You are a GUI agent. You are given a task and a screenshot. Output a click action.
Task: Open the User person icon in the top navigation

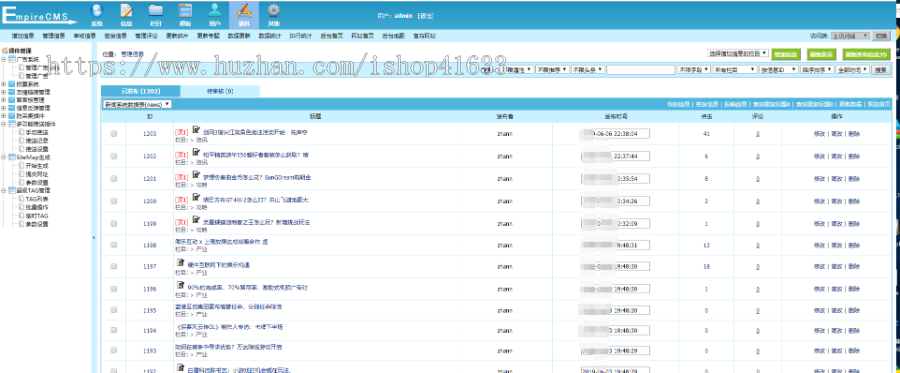(215, 10)
